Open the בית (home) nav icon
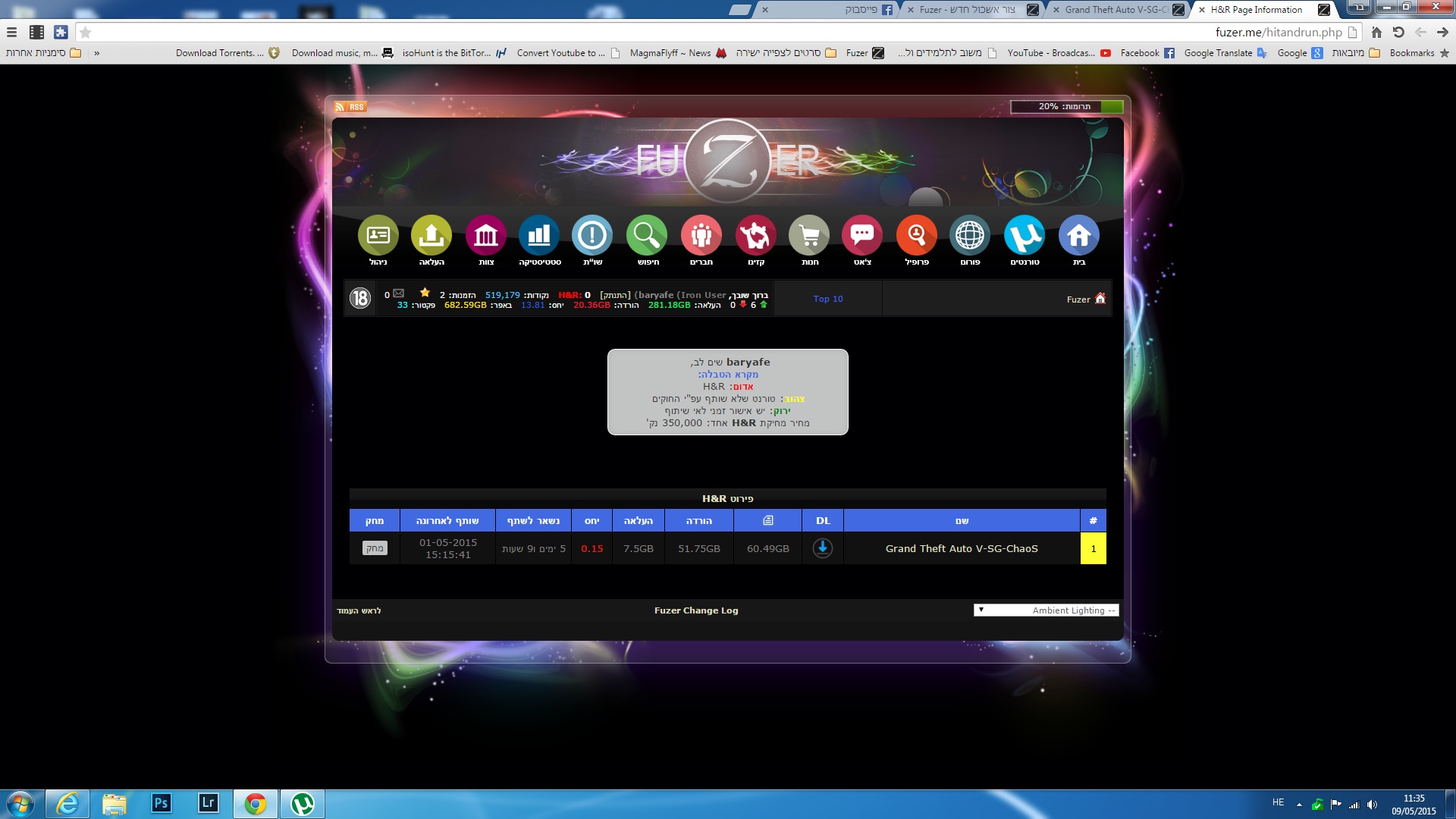This screenshot has width=1456, height=819. [x=1078, y=236]
